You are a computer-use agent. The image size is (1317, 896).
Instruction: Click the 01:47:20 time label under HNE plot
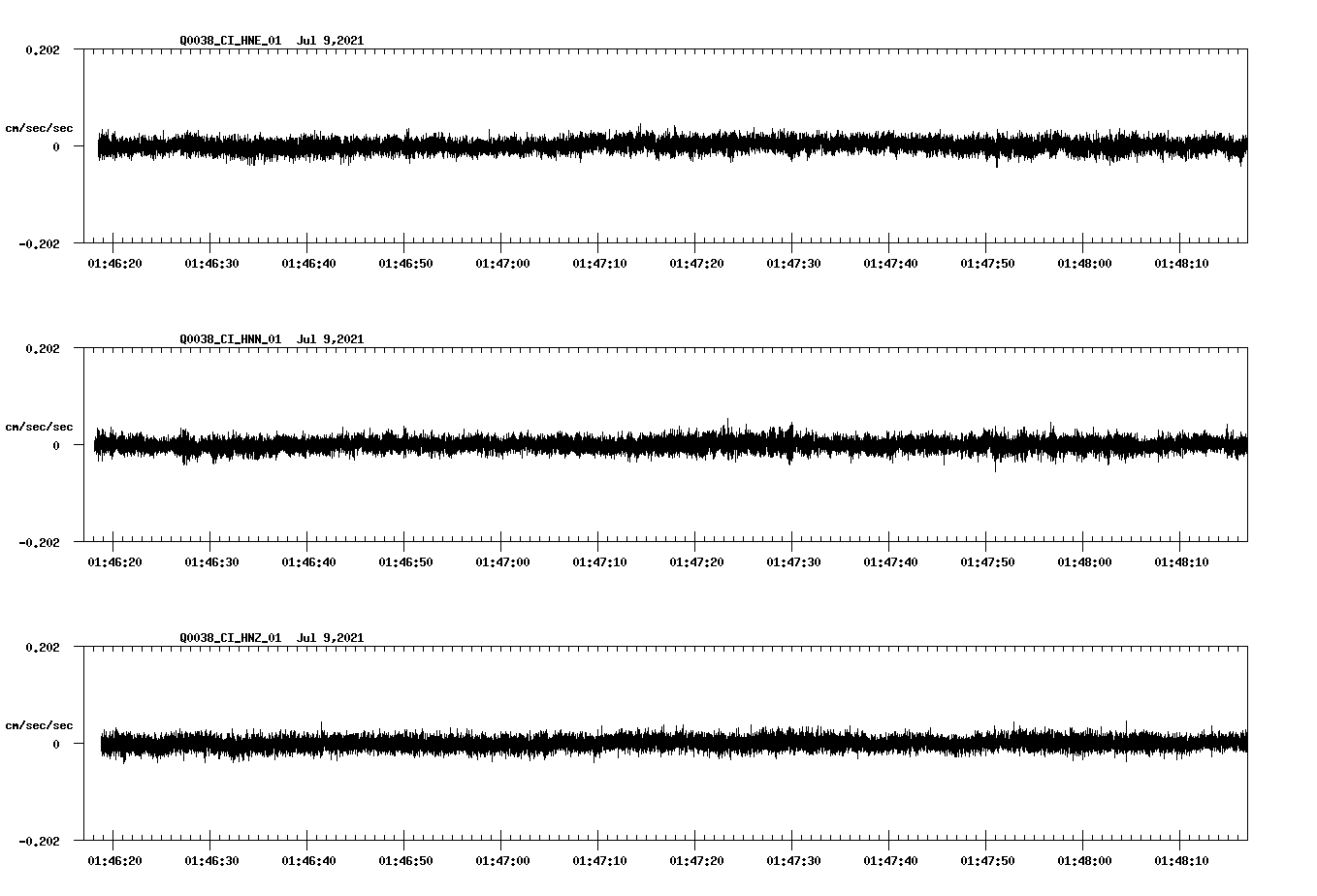coord(696,264)
